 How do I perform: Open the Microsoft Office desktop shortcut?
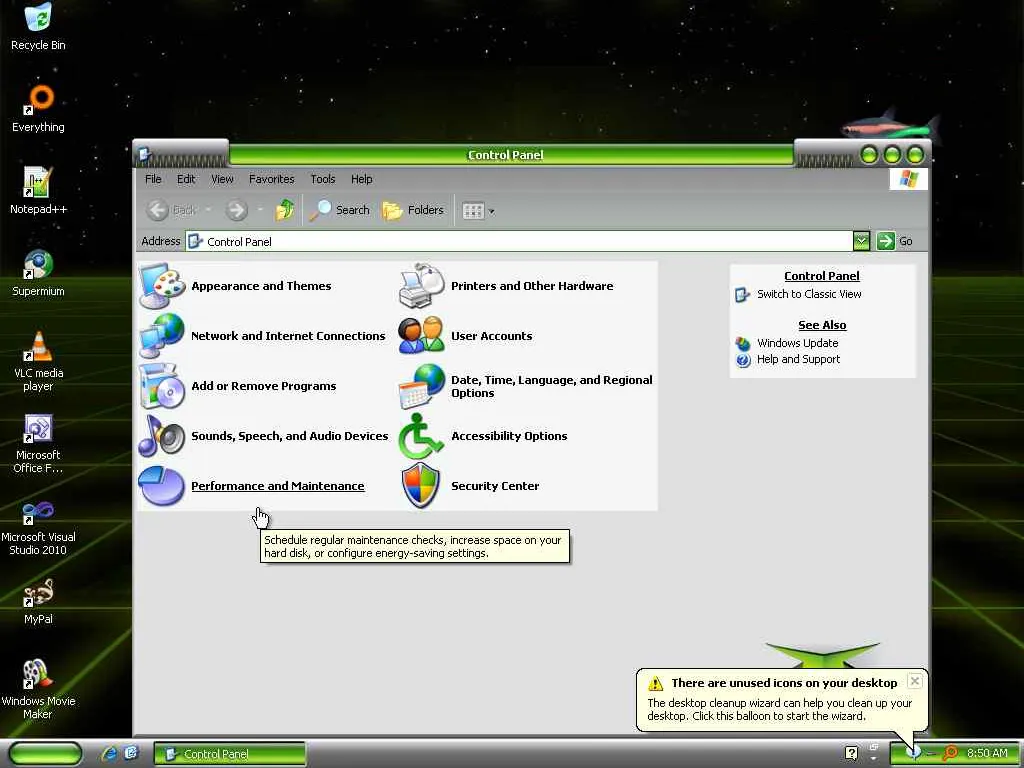click(x=38, y=443)
